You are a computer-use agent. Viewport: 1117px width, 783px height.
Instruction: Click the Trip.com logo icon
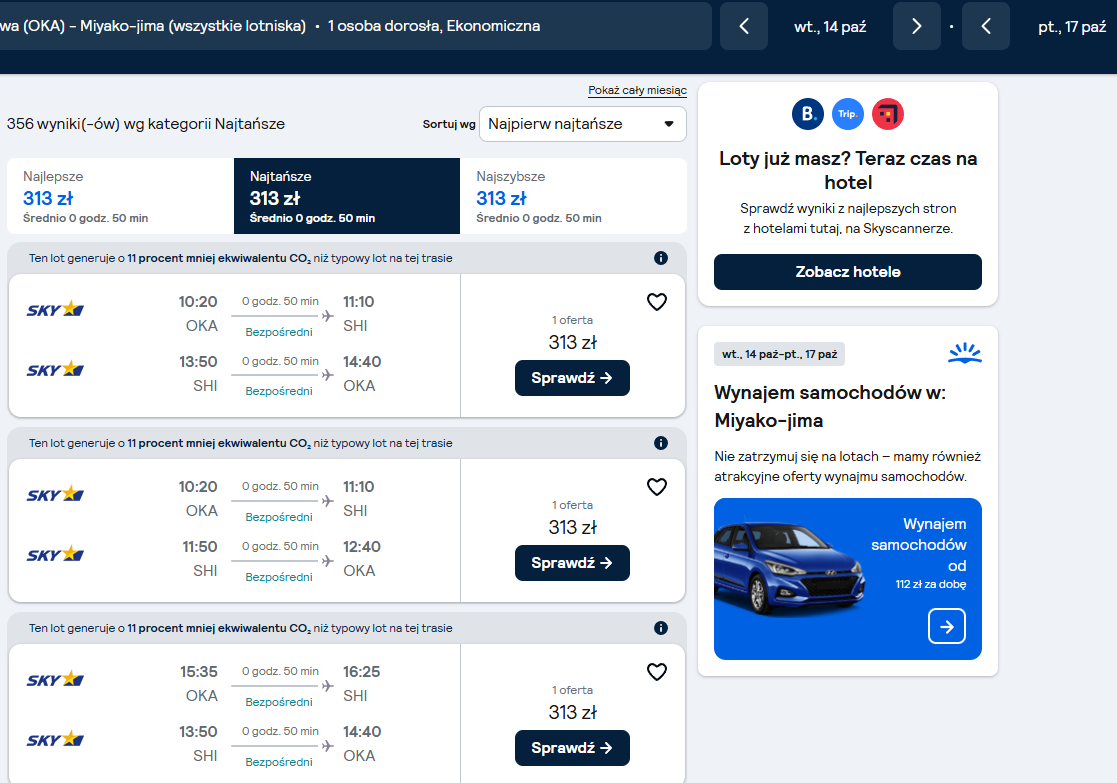848,114
